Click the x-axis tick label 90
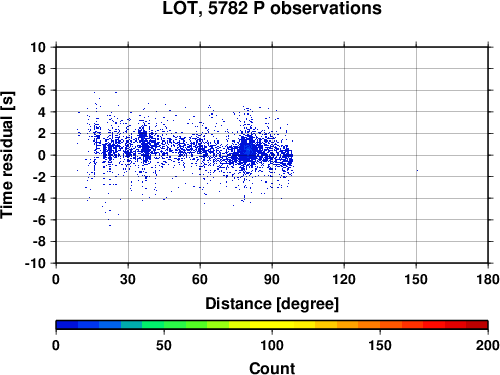Image resolution: width=500 pixels, height=375 pixels. [272, 279]
